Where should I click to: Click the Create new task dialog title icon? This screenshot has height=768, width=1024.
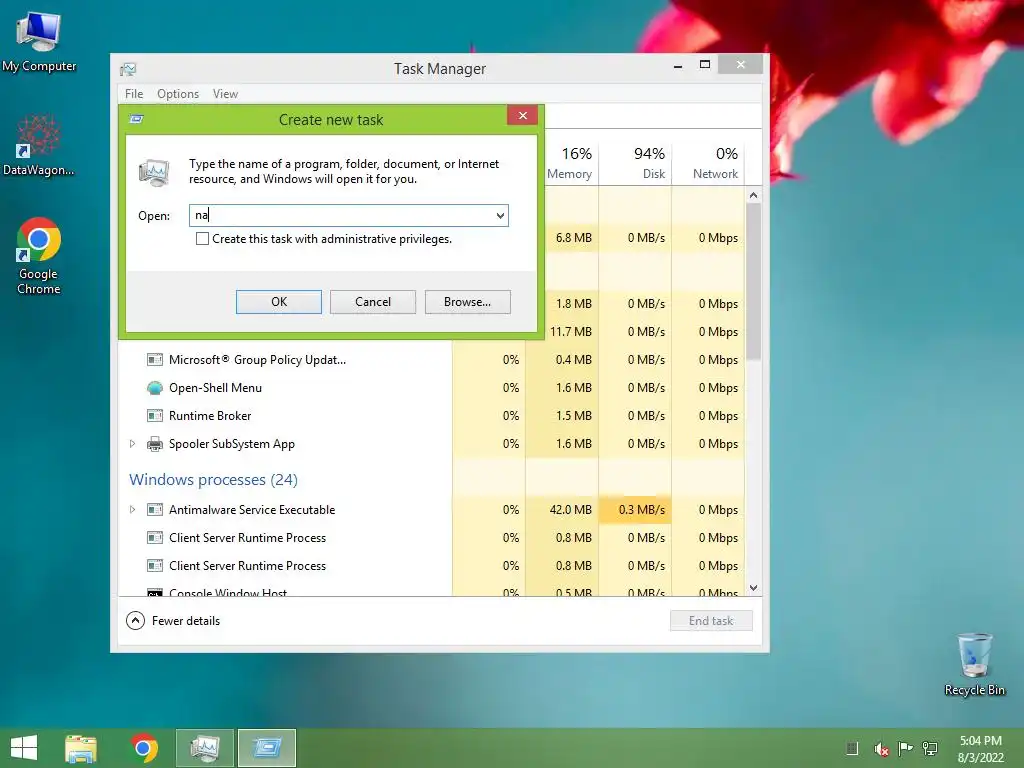pos(136,119)
